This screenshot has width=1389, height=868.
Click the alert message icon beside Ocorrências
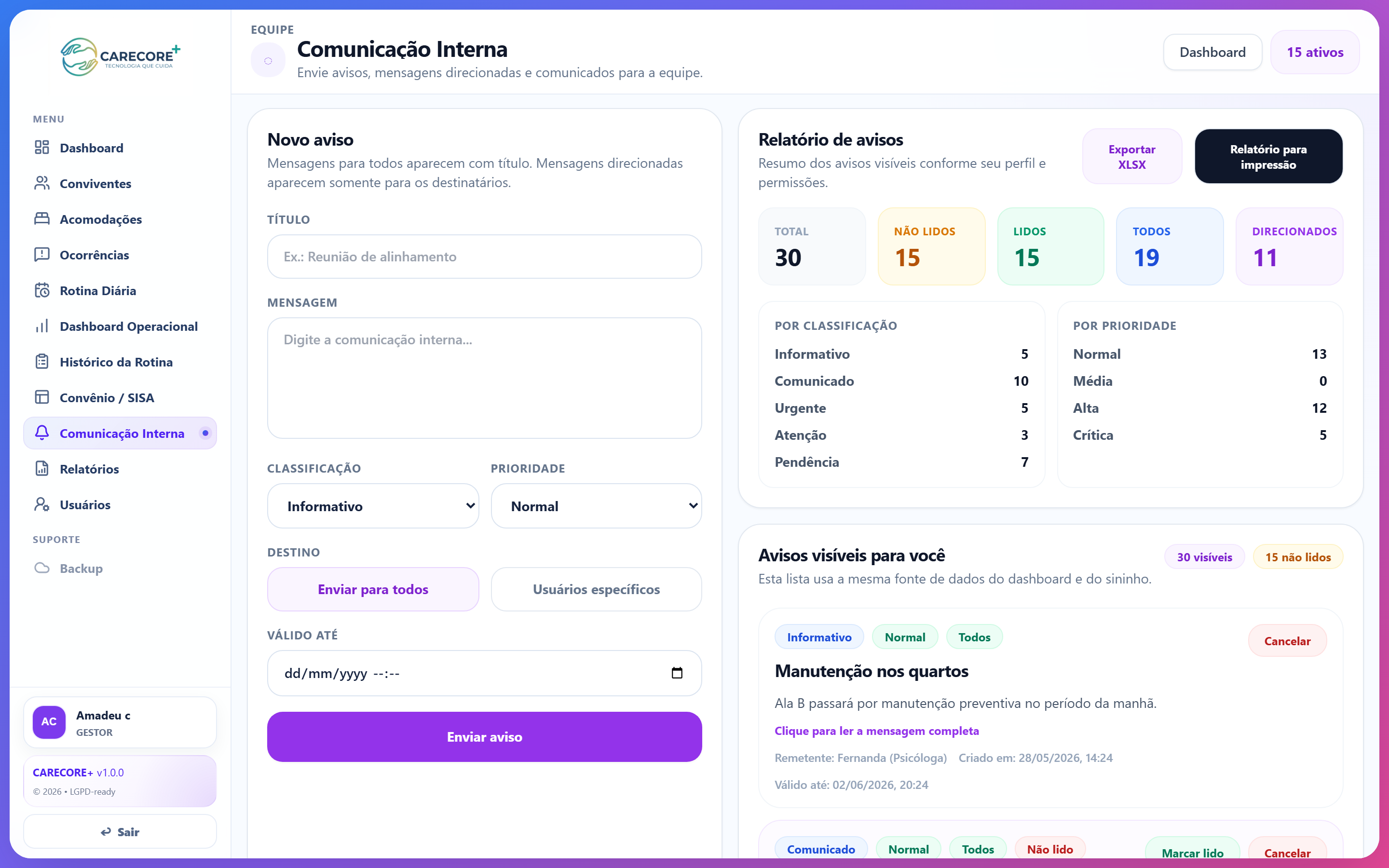point(42,254)
